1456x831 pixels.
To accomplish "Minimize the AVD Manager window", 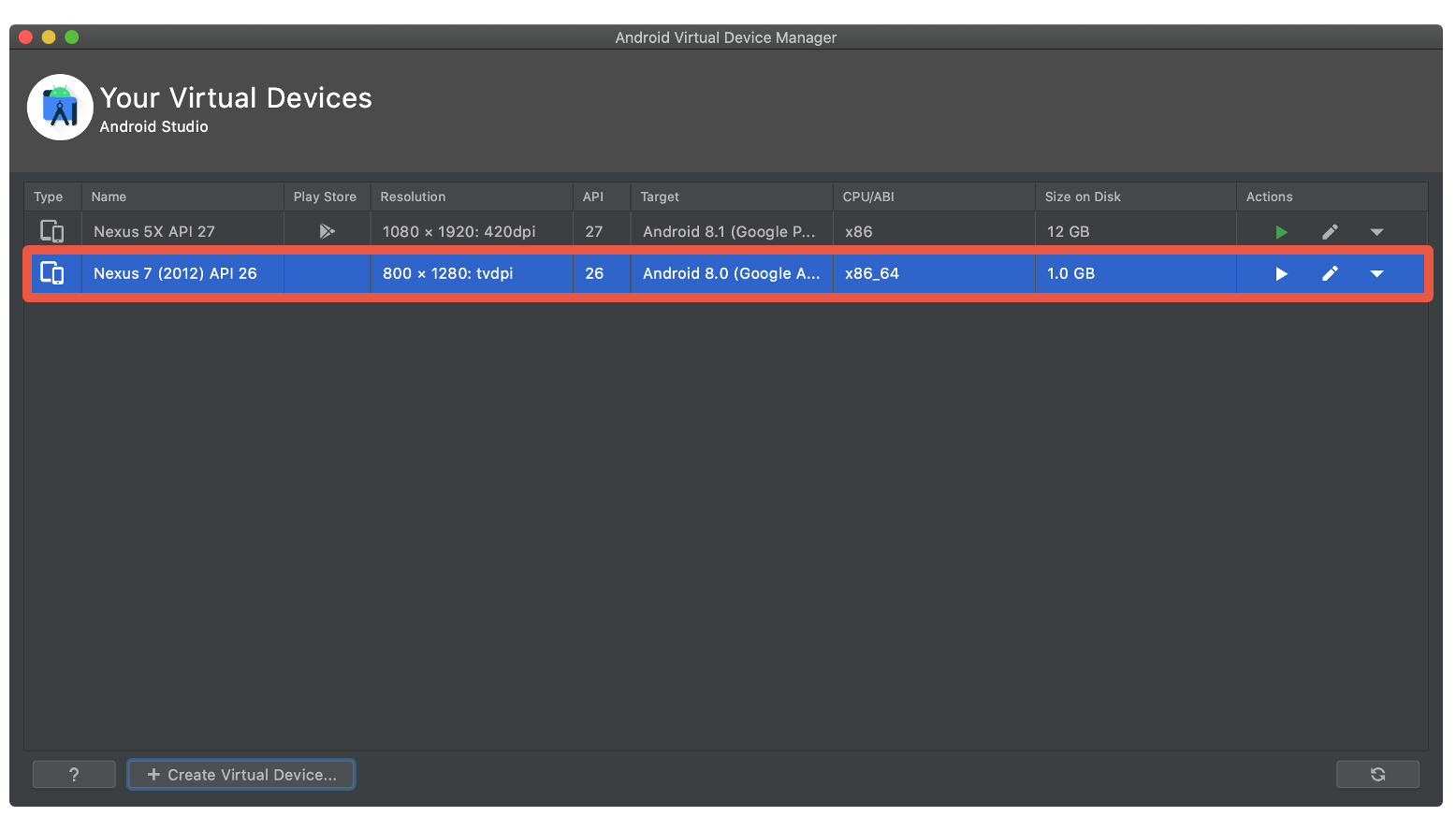I will point(49,37).
